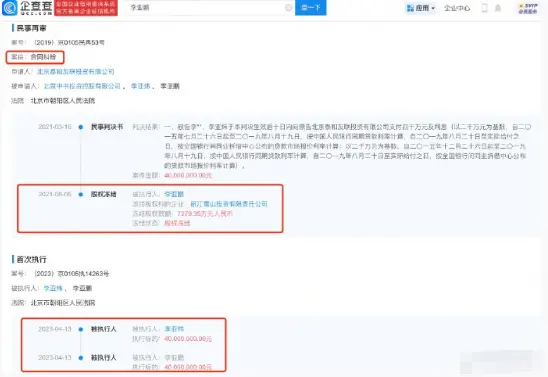Select the timeline dot dated 2021-03-16
Viewport: 548px width, 377px height.
pyautogui.click(x=81, y=127)
